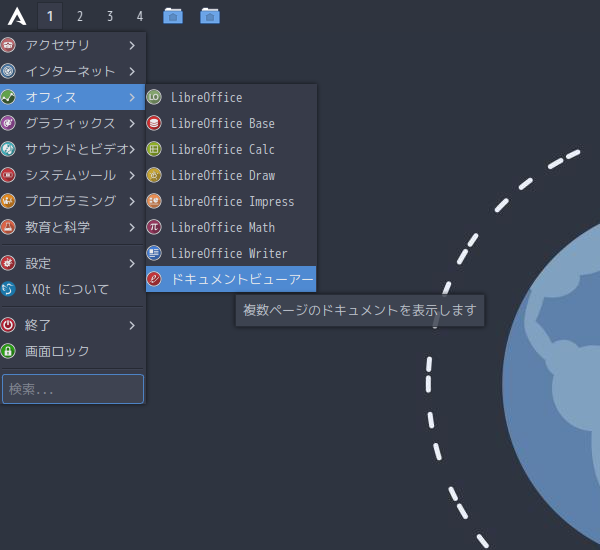Viewport: 600px width, 550px height.
Task: Switch to workspace 3
Action: [110, 16]
